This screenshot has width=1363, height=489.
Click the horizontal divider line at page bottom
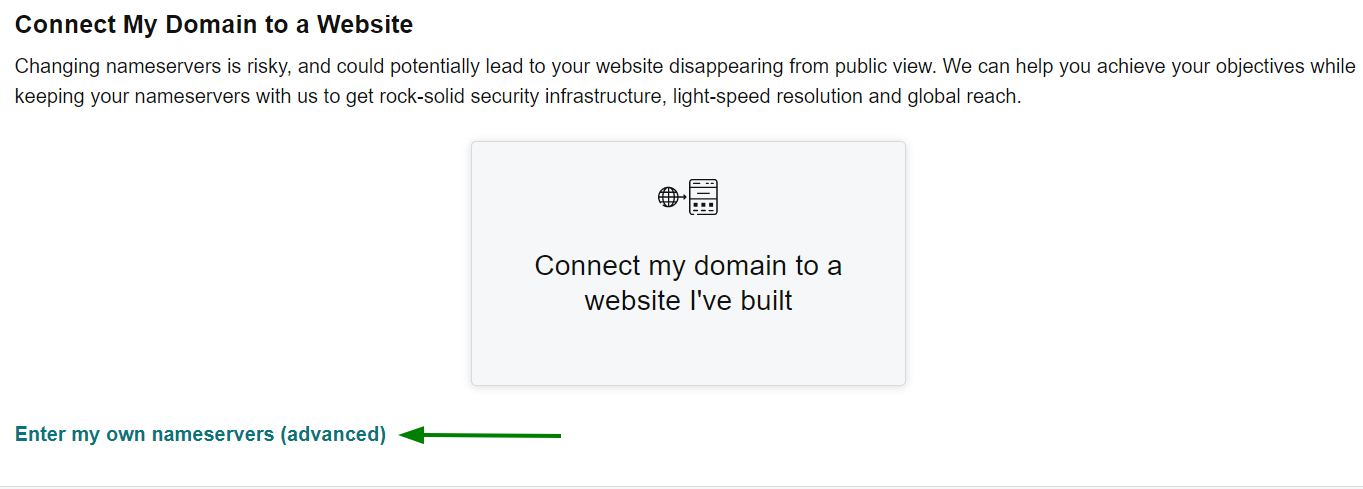pos(681,487)
